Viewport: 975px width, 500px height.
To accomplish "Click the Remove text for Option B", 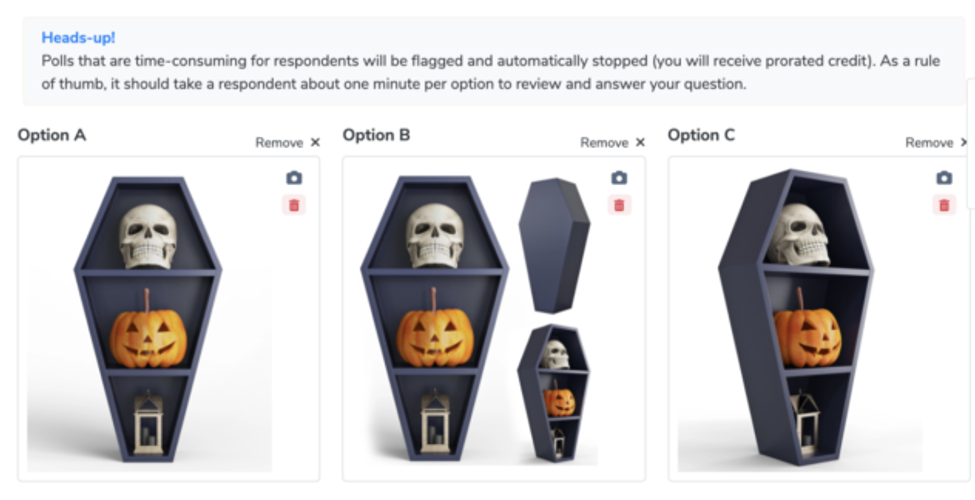I will [x=604, y=143].
